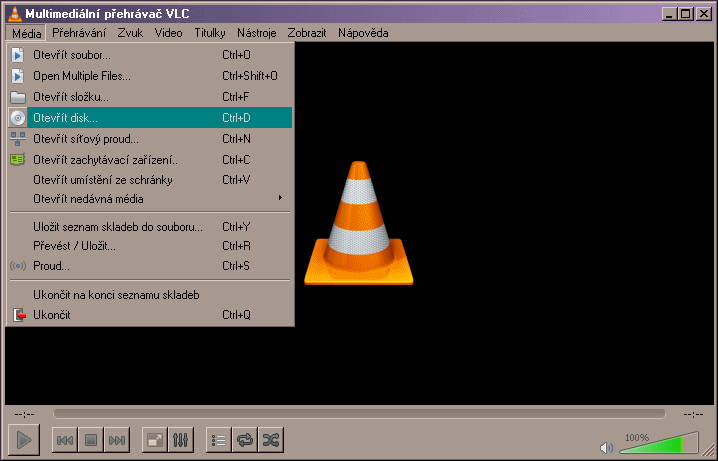This screenshot has height=461, width=718.
Task: Open the Titulky menu
Action: click(210, 33)
